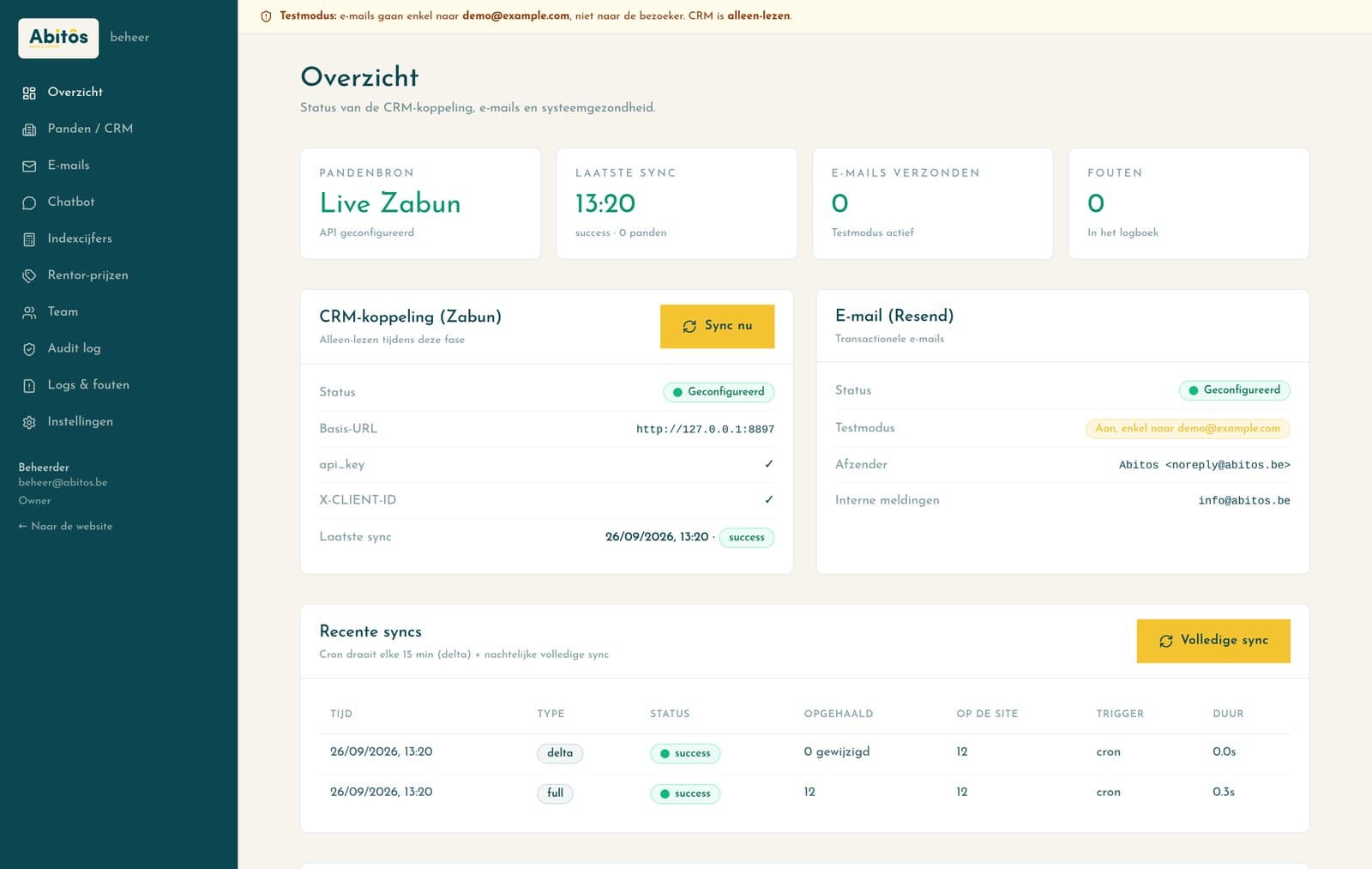The width and height of the screenshot is (1372, 869).
Task: Click the warning icon in Testmodus banner
Action: [x=266, y=16]
